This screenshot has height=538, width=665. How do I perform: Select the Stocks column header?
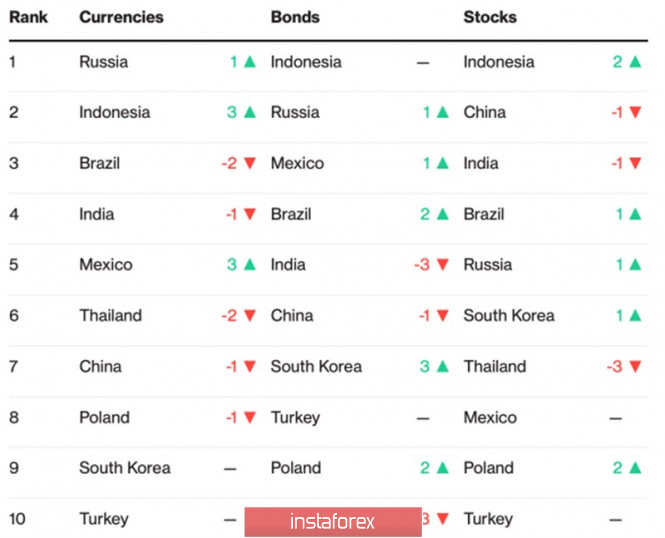pyautogui.click(x=490, y=17)
